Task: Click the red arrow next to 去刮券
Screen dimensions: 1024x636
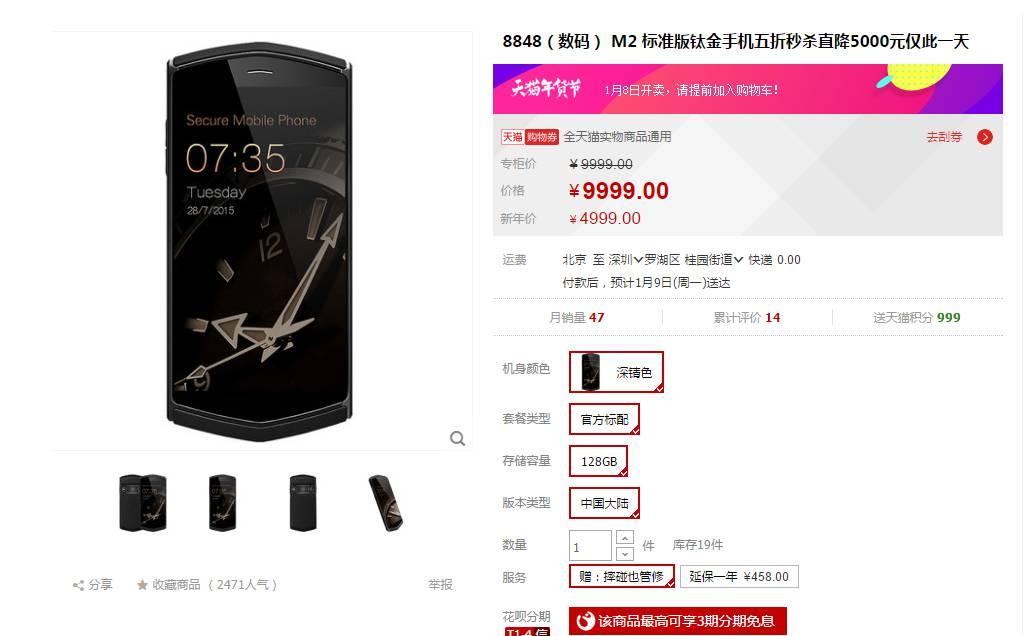Action: [x=985, y=137]
